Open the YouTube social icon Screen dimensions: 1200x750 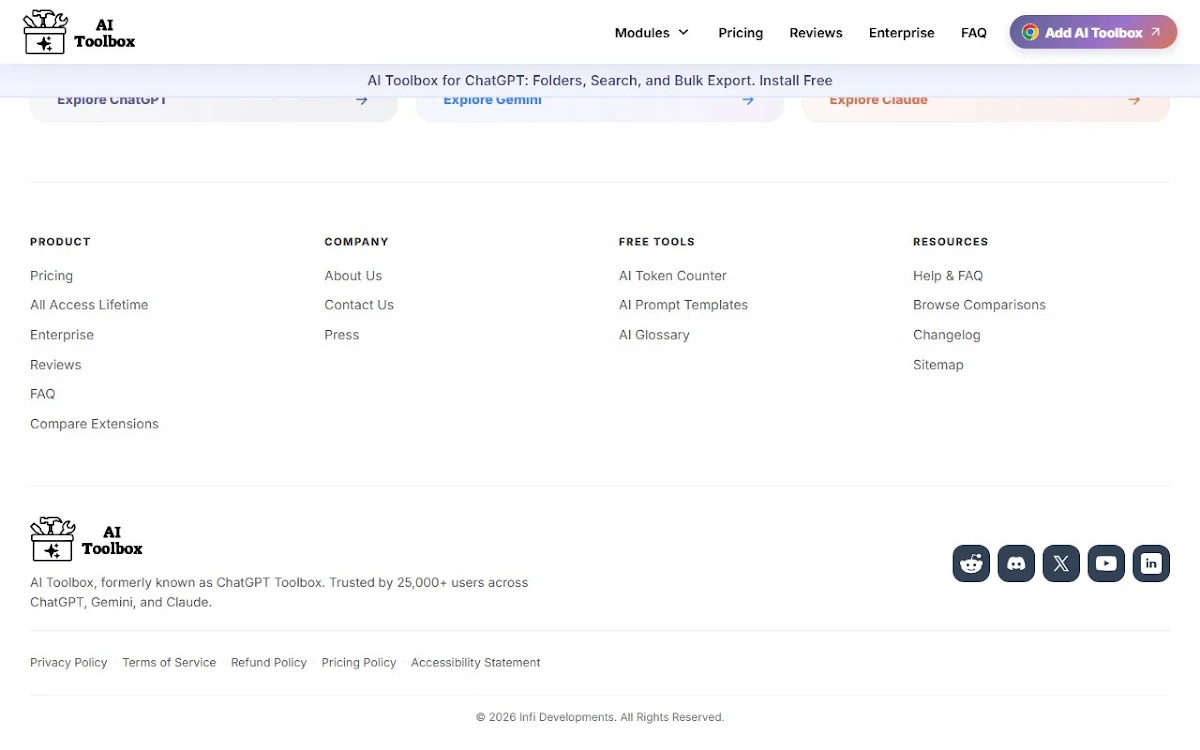tap(1106, 563)
